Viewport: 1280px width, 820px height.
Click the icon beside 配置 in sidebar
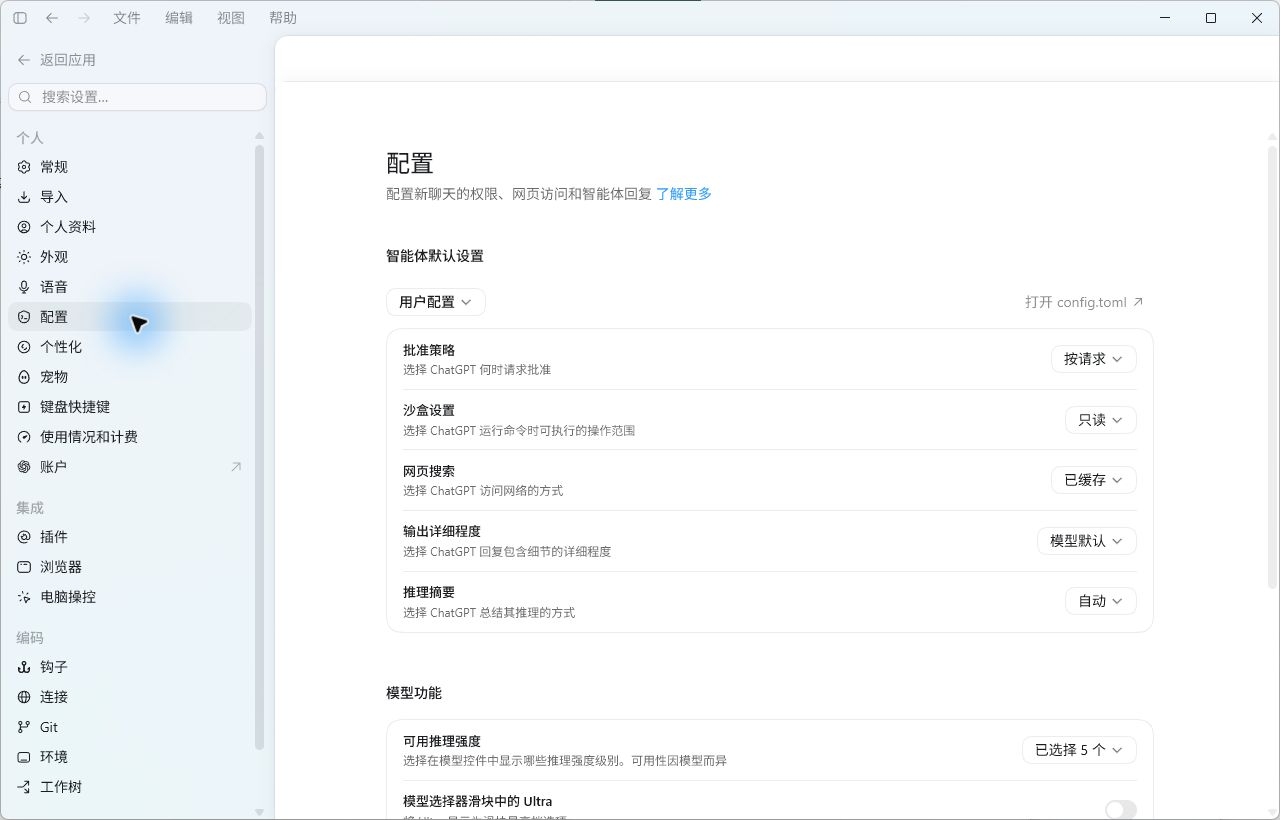pos(24,317)
